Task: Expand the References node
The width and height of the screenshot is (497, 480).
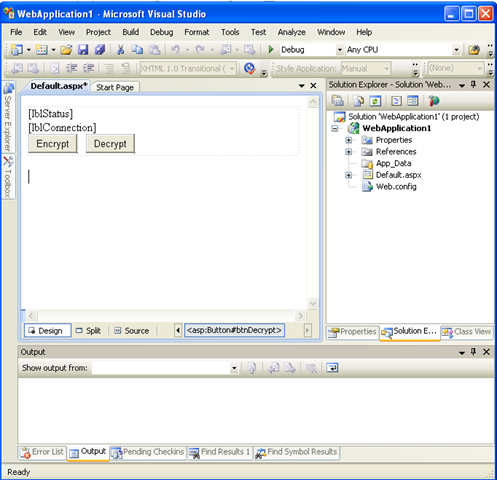Action: tap(348, 152)
